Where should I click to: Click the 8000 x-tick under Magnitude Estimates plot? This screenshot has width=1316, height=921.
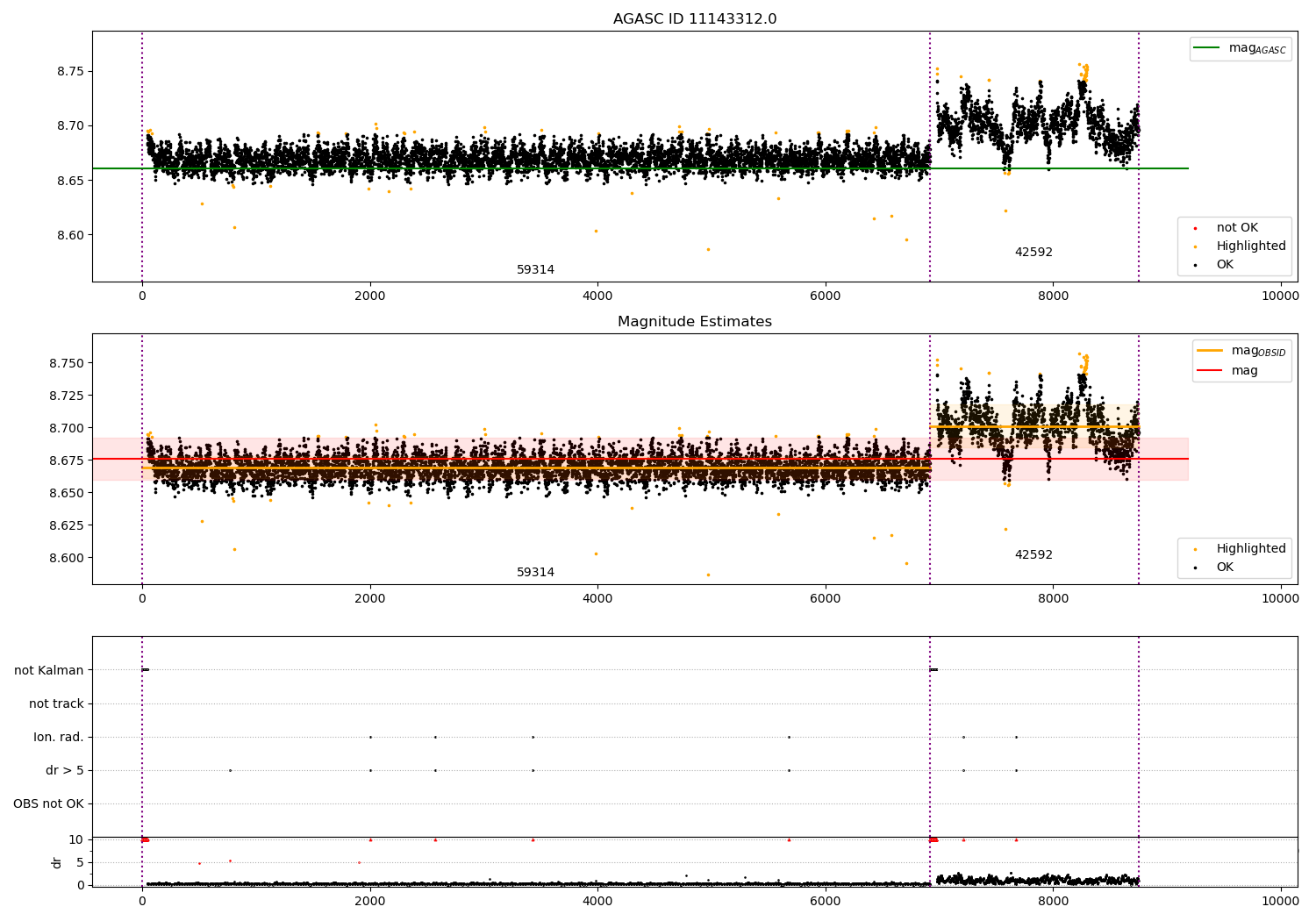[1053, 599]
